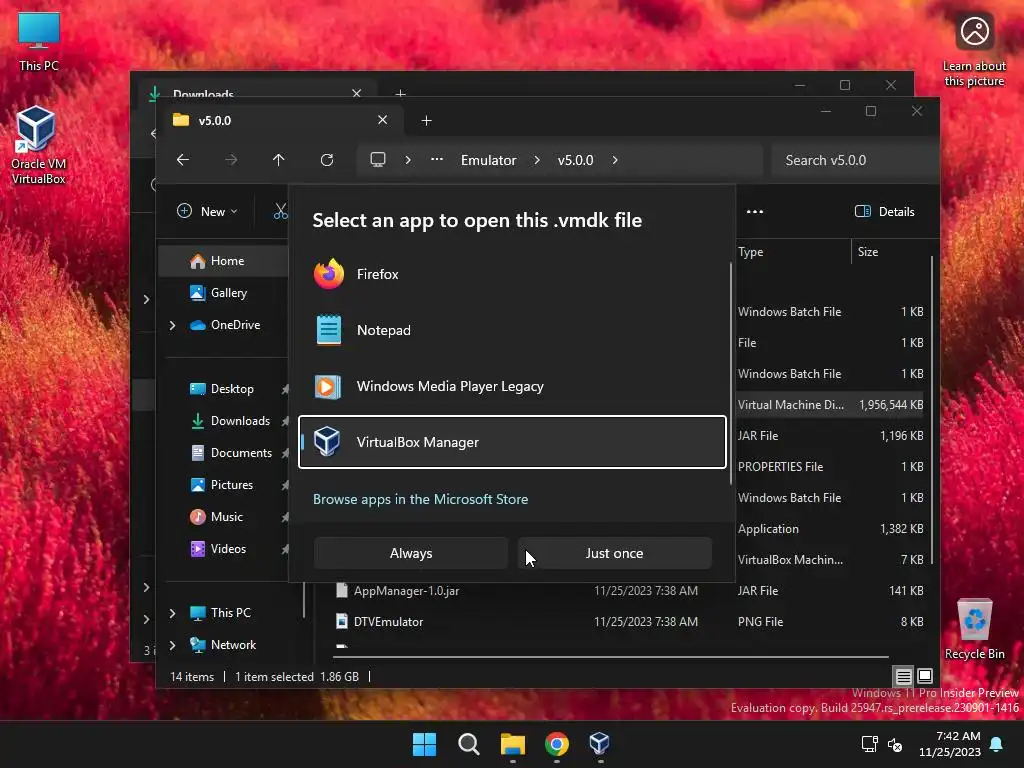Expand the This PC tree node
1024x768 pixels.
(172, 613)
